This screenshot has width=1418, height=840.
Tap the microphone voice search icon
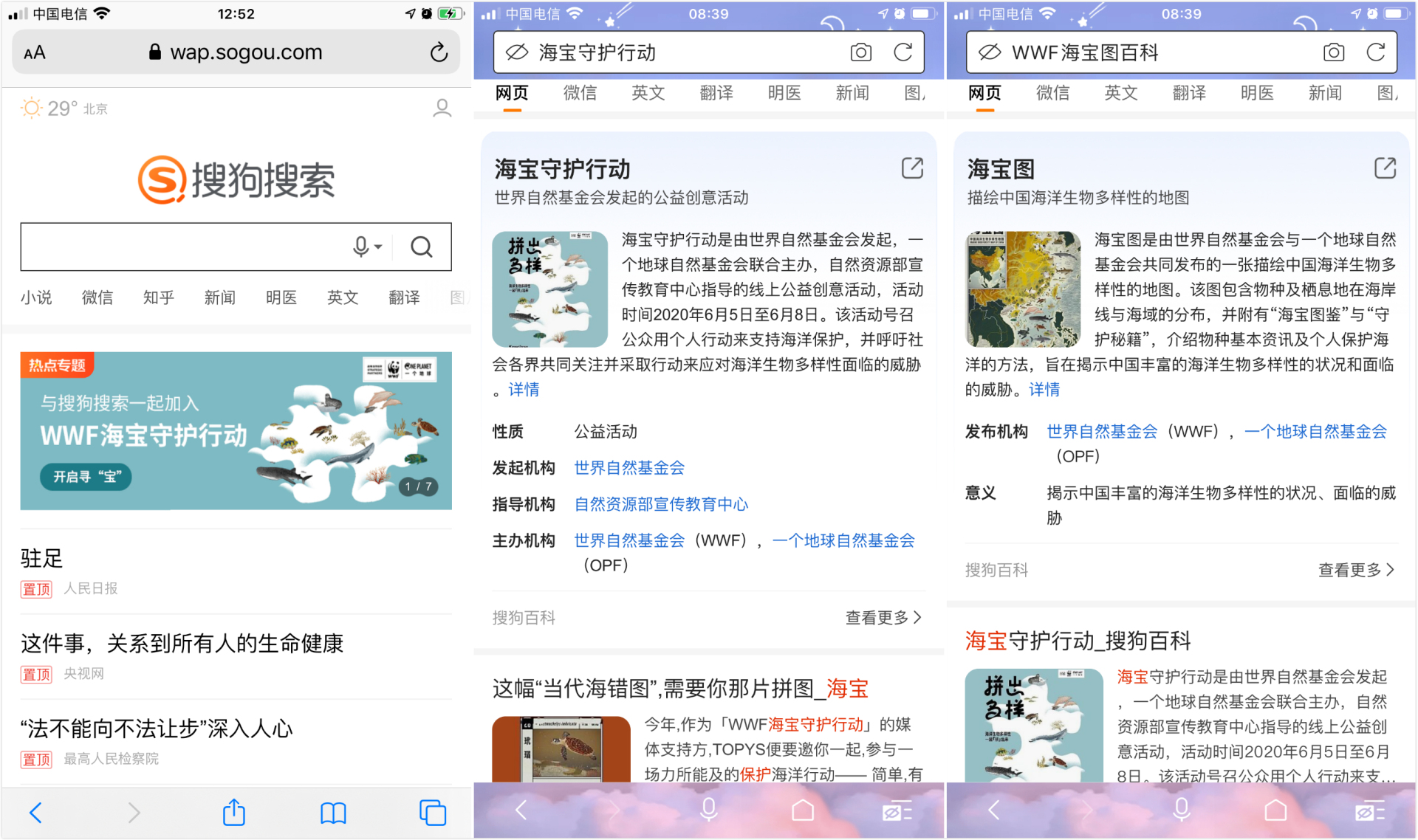click(360, 247)
